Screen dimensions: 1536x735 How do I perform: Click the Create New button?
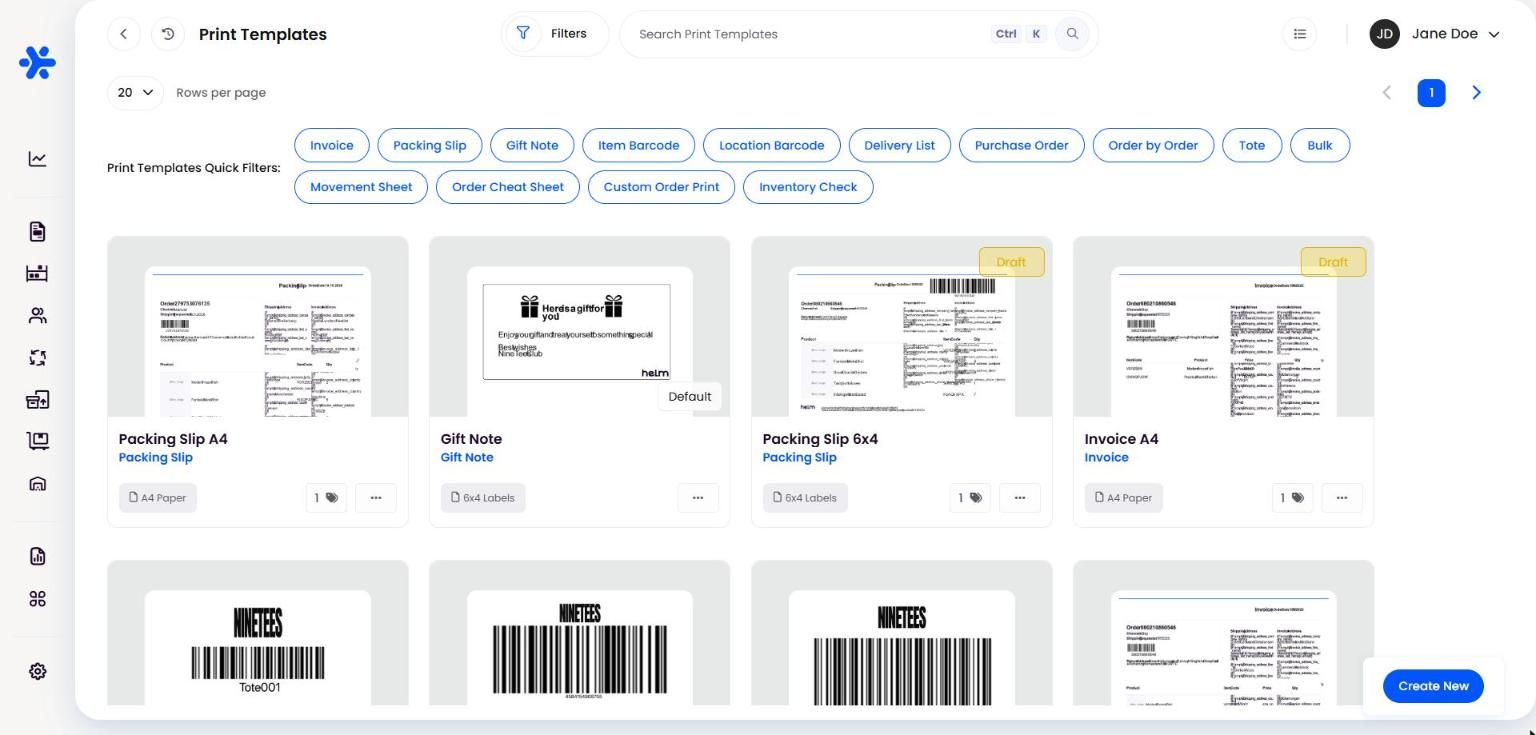(x=1434, y=686)
